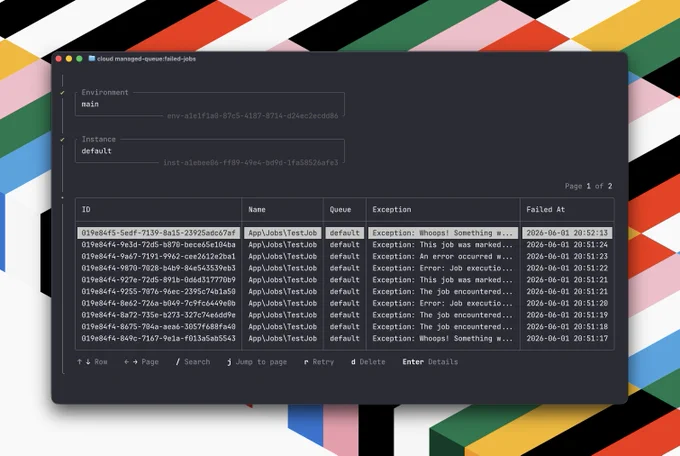The width and height of the screenshot is (680, 456).
Task: Click the 2026-06-01 20:51:22 timestamp
Action: point(567,268)
